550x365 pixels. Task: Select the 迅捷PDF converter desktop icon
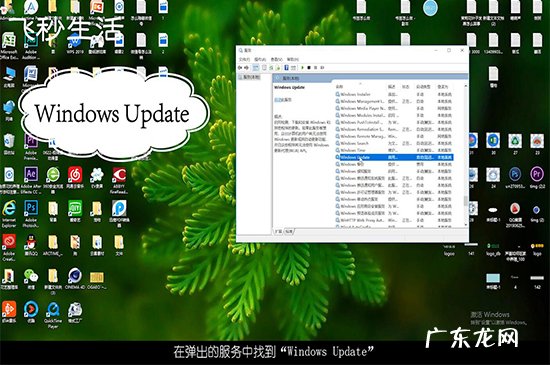coord(119,214)
